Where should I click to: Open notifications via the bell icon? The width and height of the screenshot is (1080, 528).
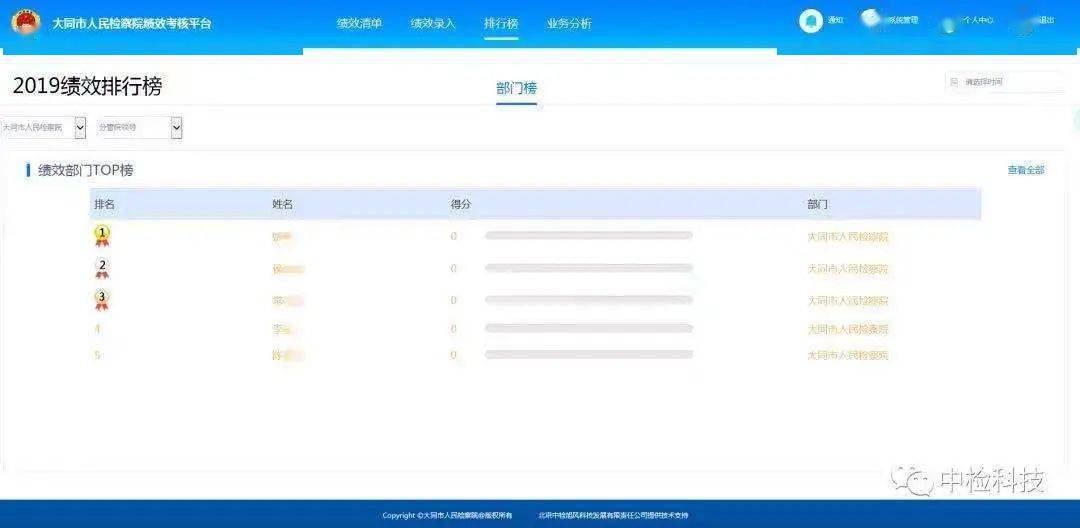(x=811, y=21)
